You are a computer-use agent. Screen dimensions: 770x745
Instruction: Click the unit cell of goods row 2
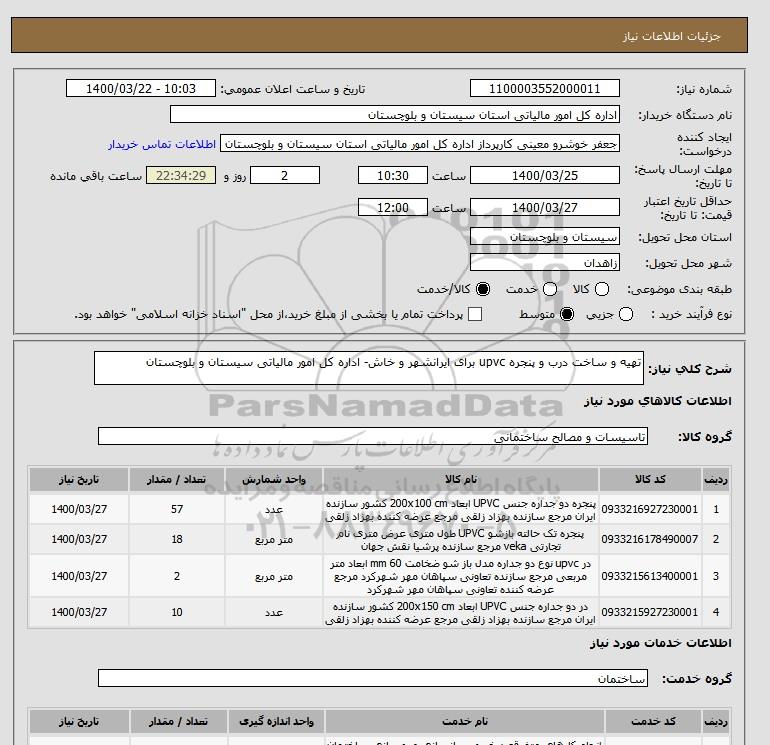point(274,540)
